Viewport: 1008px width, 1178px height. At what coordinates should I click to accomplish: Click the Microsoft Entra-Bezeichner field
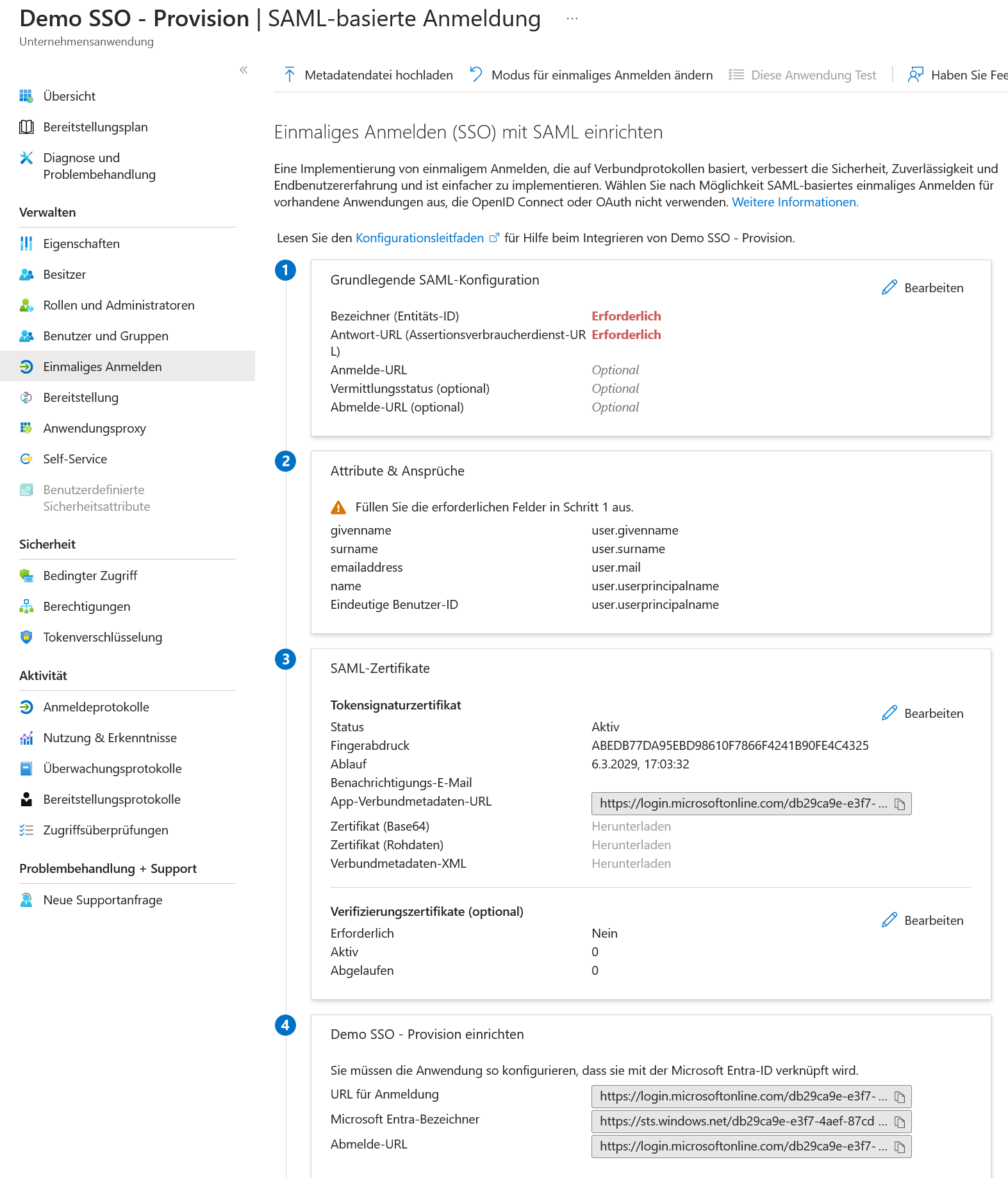click(x=751, y=1122)
